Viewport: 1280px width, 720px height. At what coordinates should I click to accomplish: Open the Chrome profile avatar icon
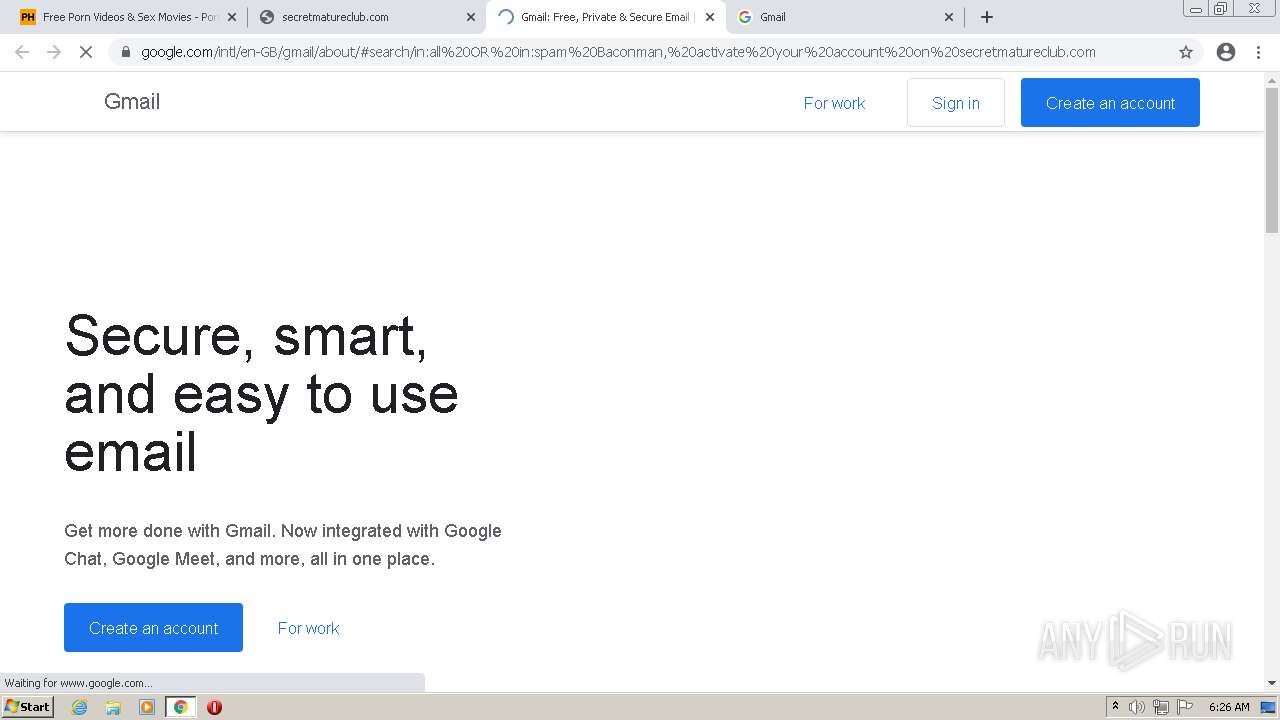[1226, 52]
